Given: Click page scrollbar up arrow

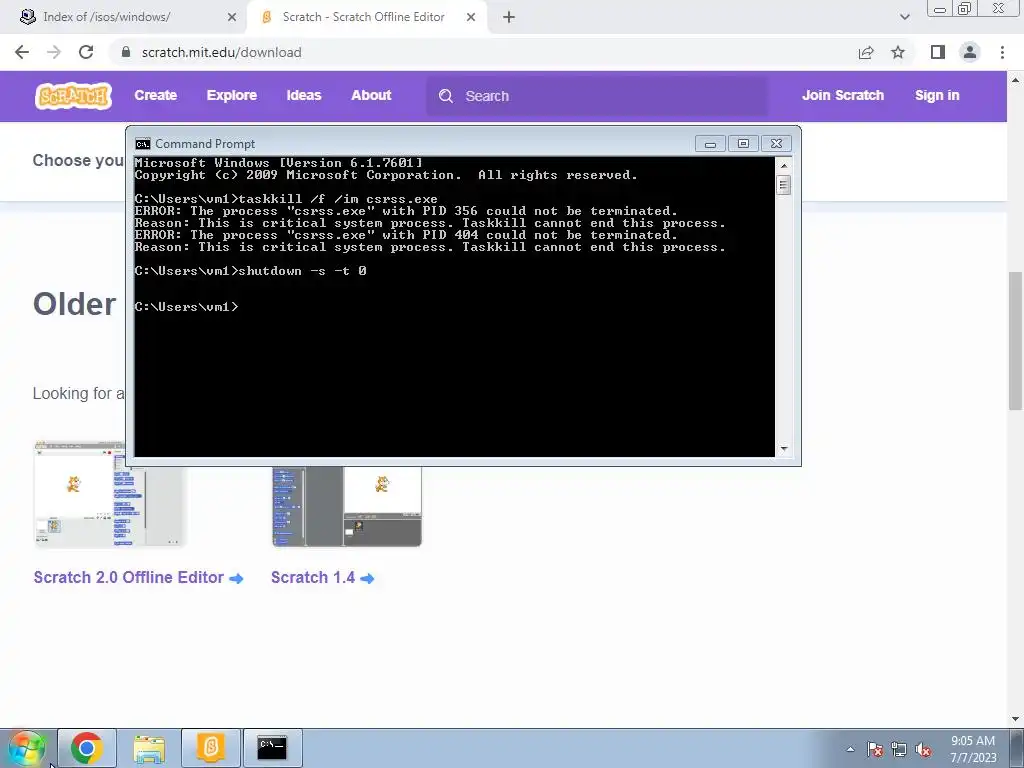Looking at the screenshot, I should (1016, 80).
